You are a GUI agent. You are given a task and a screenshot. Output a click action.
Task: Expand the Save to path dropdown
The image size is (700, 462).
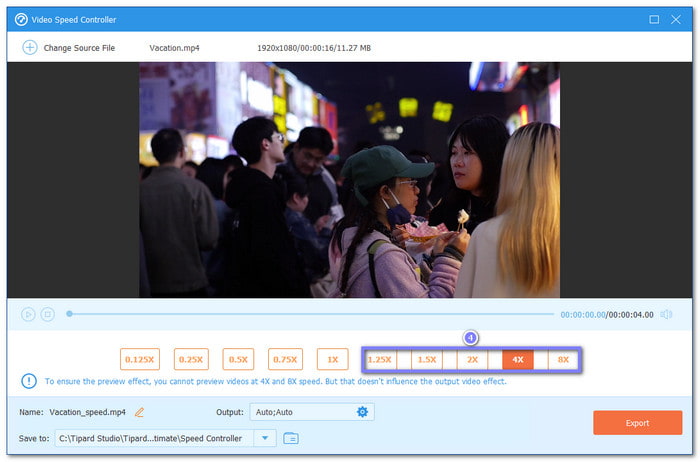[x=264, y=438]
